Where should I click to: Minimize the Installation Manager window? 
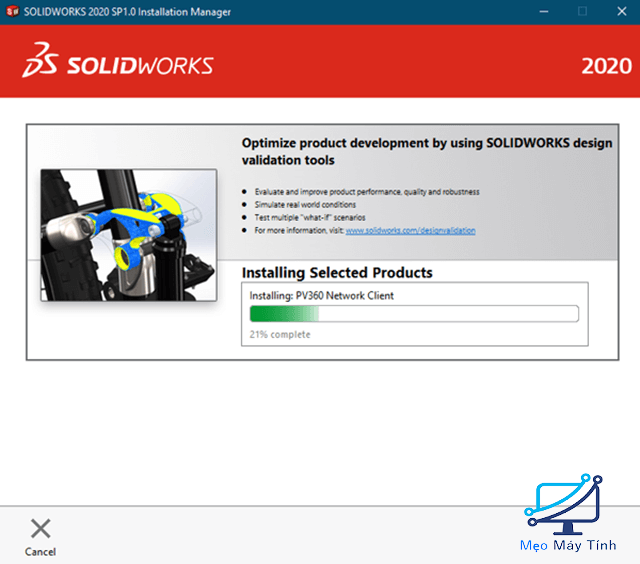tap(544, 11)
